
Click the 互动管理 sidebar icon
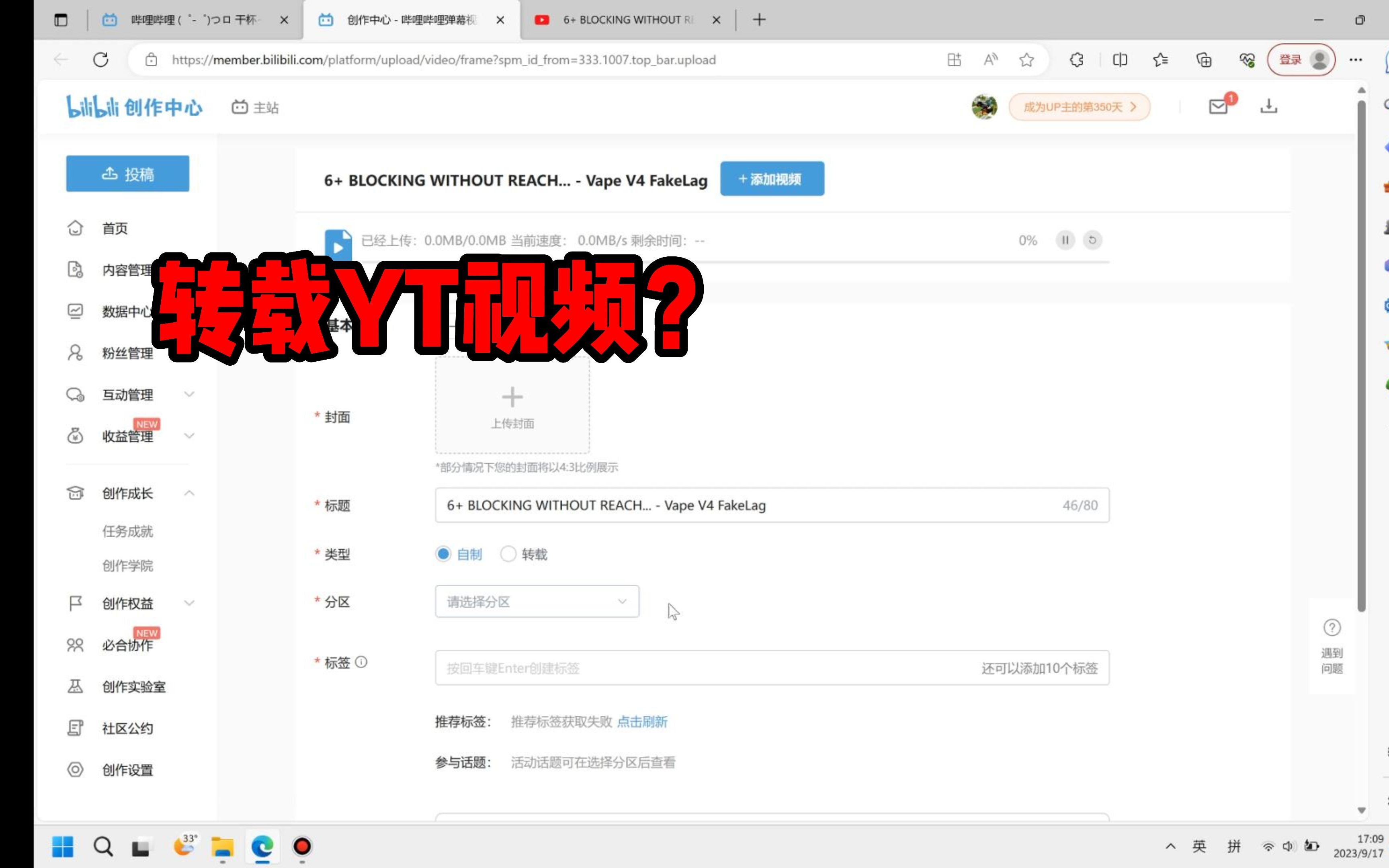(x=75, y=395)
